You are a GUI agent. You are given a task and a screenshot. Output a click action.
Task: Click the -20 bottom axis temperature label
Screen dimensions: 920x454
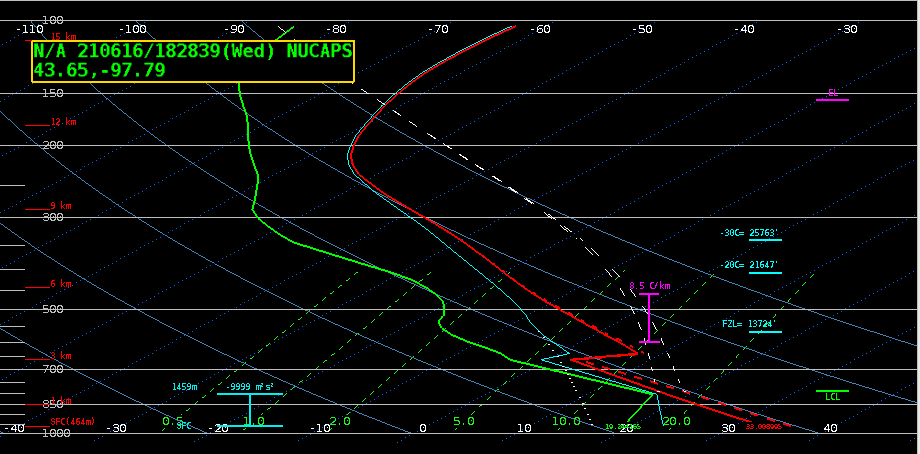(218, 428)
